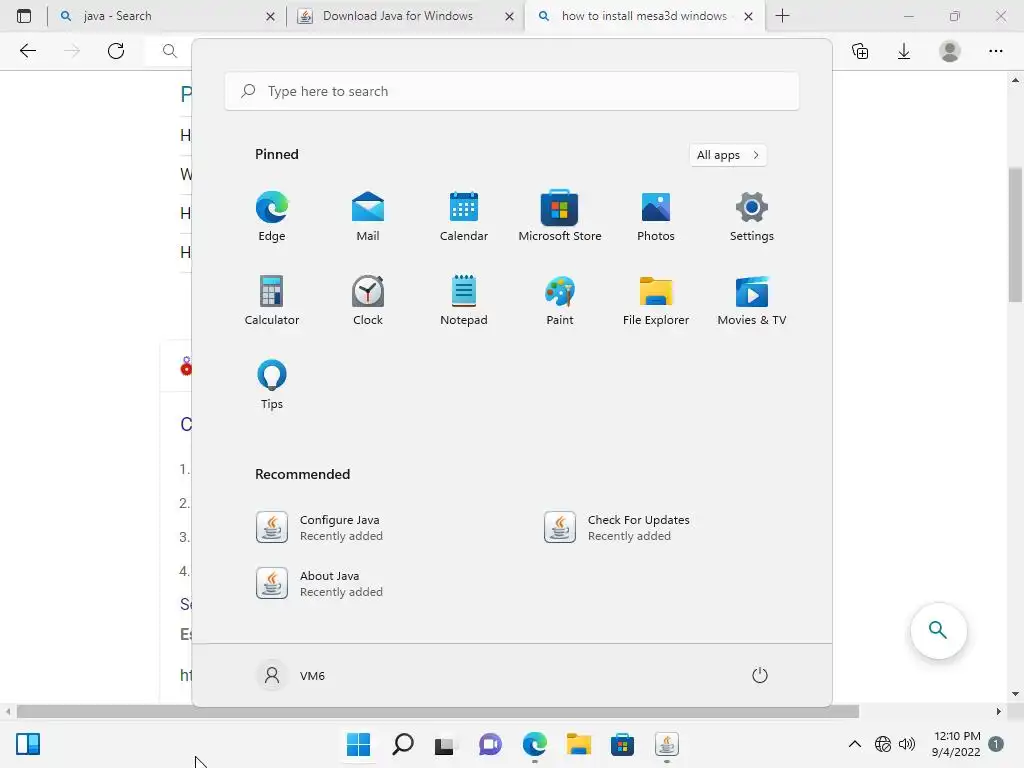Screen dimensions: 1024x768
Task: Open the Tips app
Action: (272, 385)
